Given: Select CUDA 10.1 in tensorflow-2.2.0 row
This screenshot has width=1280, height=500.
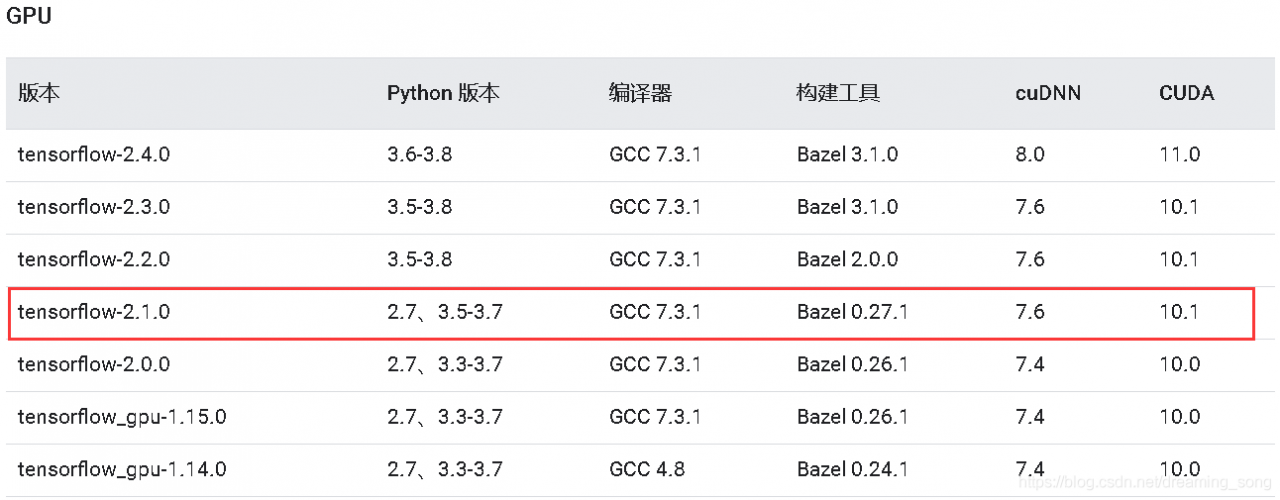Looking at the screenshot, I should coord(1180,259).
